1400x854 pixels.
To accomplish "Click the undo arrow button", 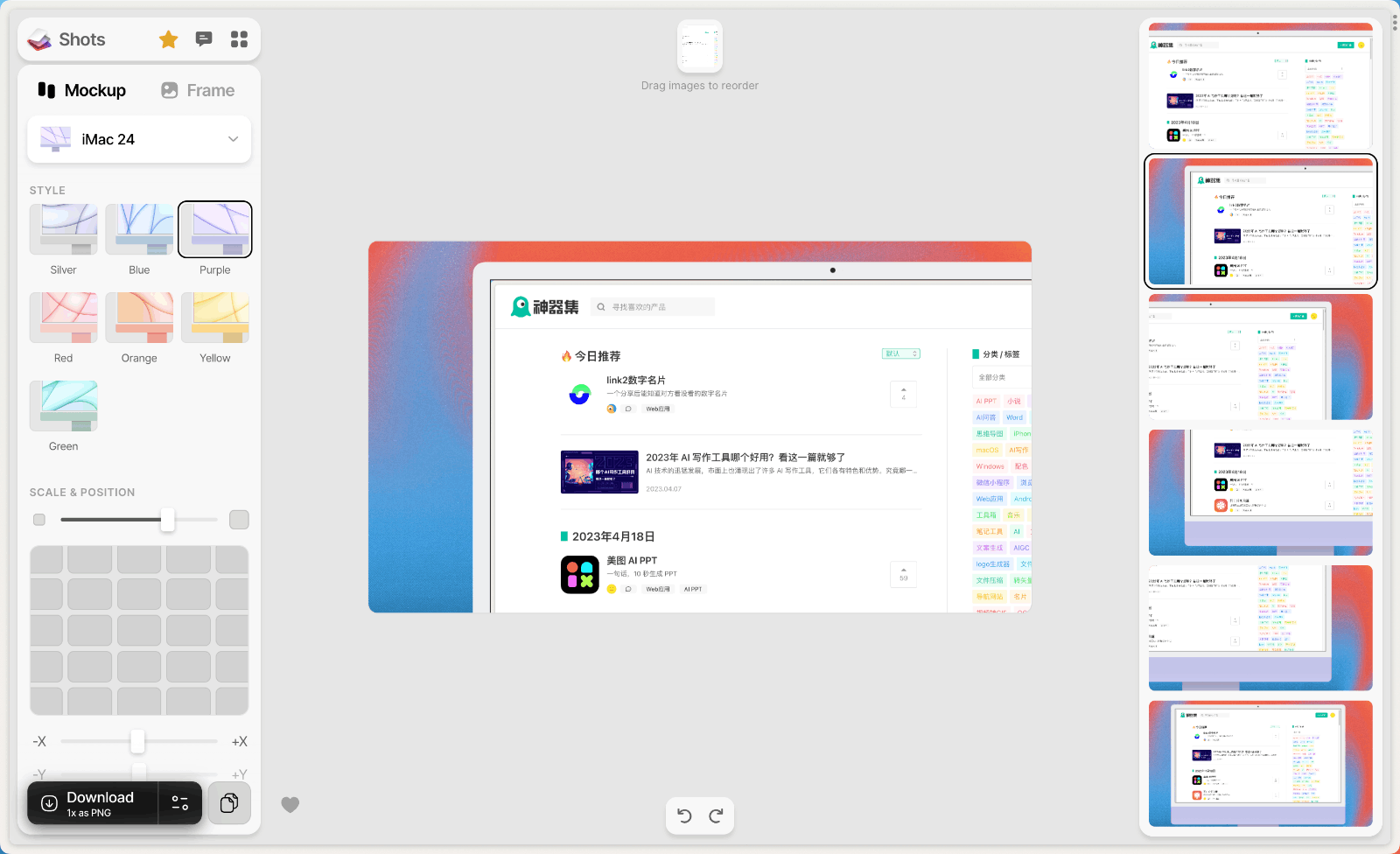I will (x=684, y=815).
